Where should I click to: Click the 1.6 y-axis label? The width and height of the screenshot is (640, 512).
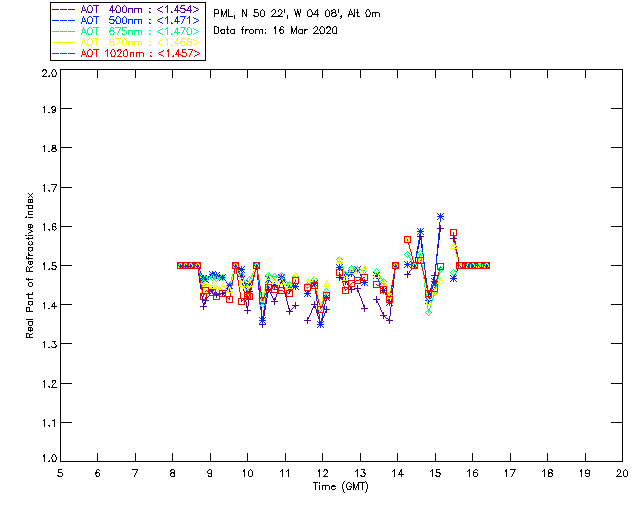coord(49,227)
